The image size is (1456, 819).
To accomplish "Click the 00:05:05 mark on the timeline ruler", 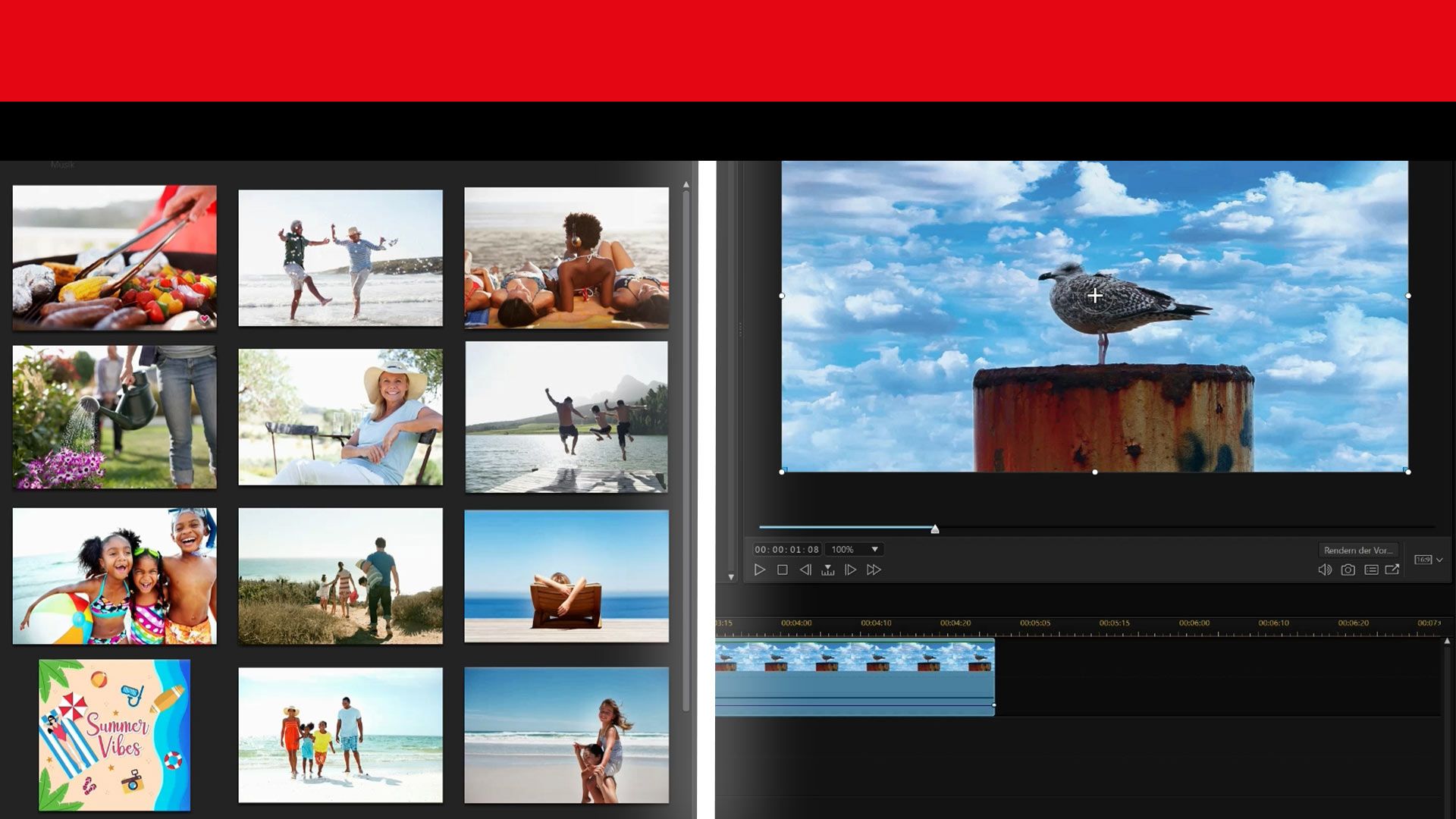I will pyautogui.click(x=1034, y=623).
